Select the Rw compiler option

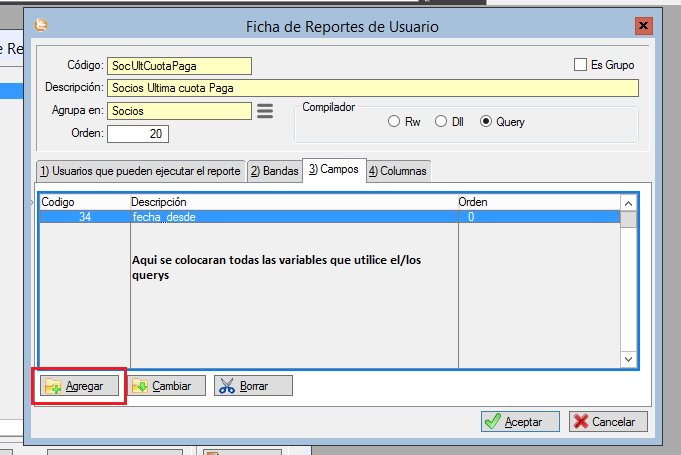coord(394,122)
